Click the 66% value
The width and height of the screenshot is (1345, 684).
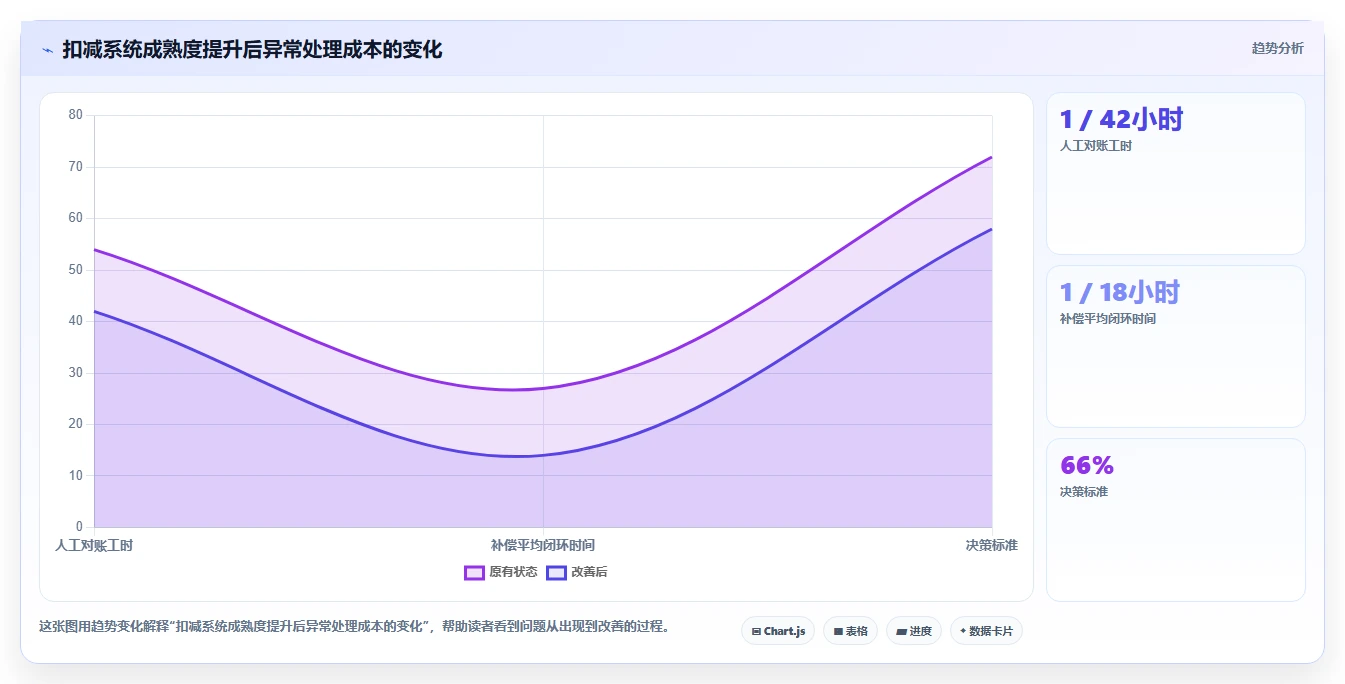pos(1087,465)
